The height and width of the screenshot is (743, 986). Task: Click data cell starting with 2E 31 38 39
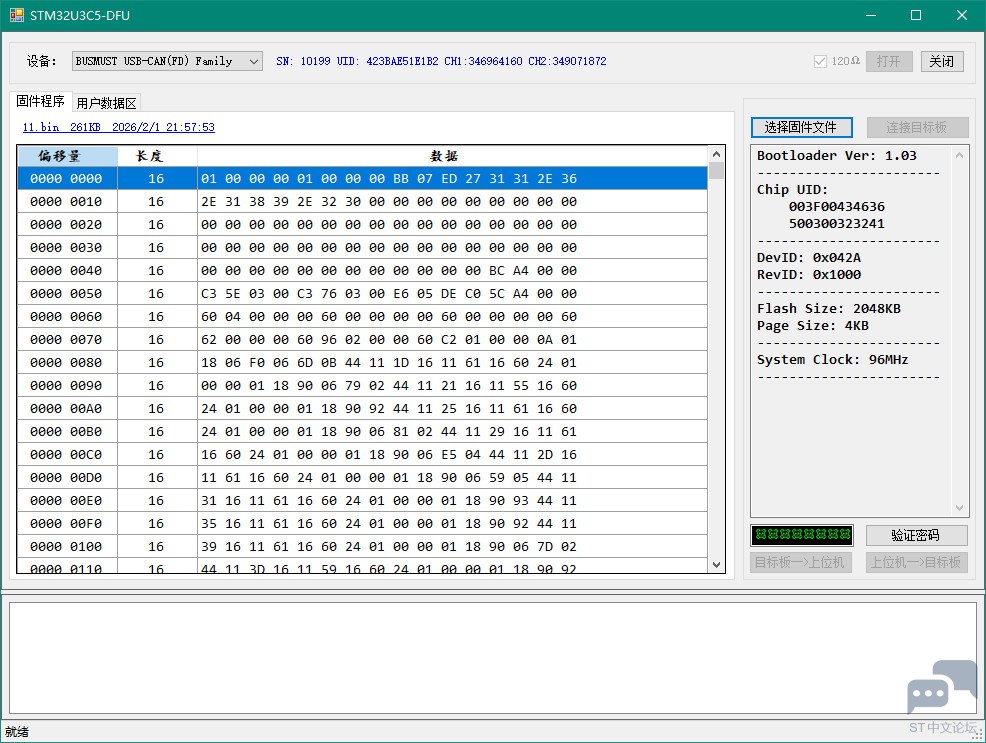tap(452, 201)
